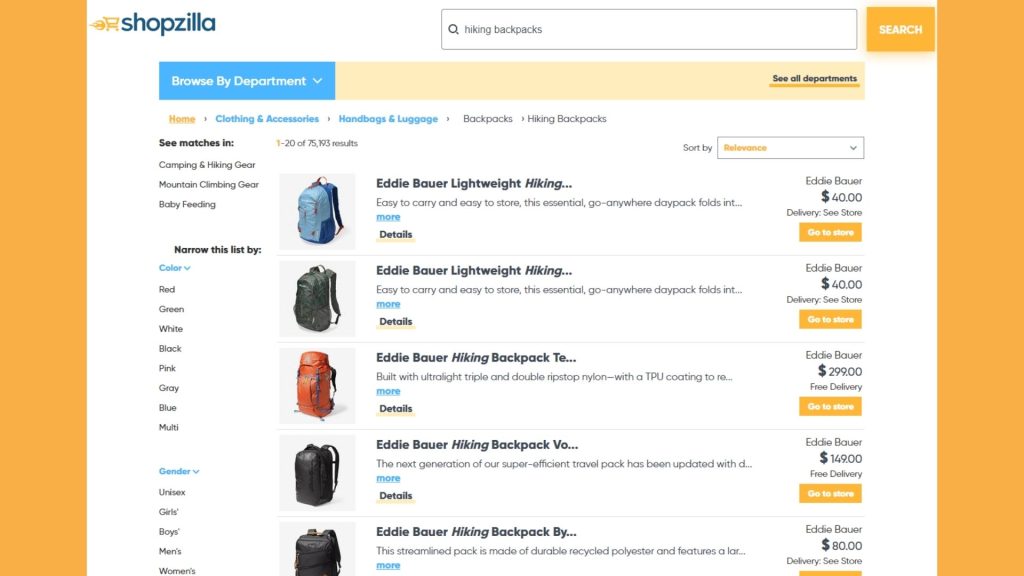Screen dimensions: 1024x576
Task: Go to store for $149.00 backpack
Action: (x=830, y=494)
